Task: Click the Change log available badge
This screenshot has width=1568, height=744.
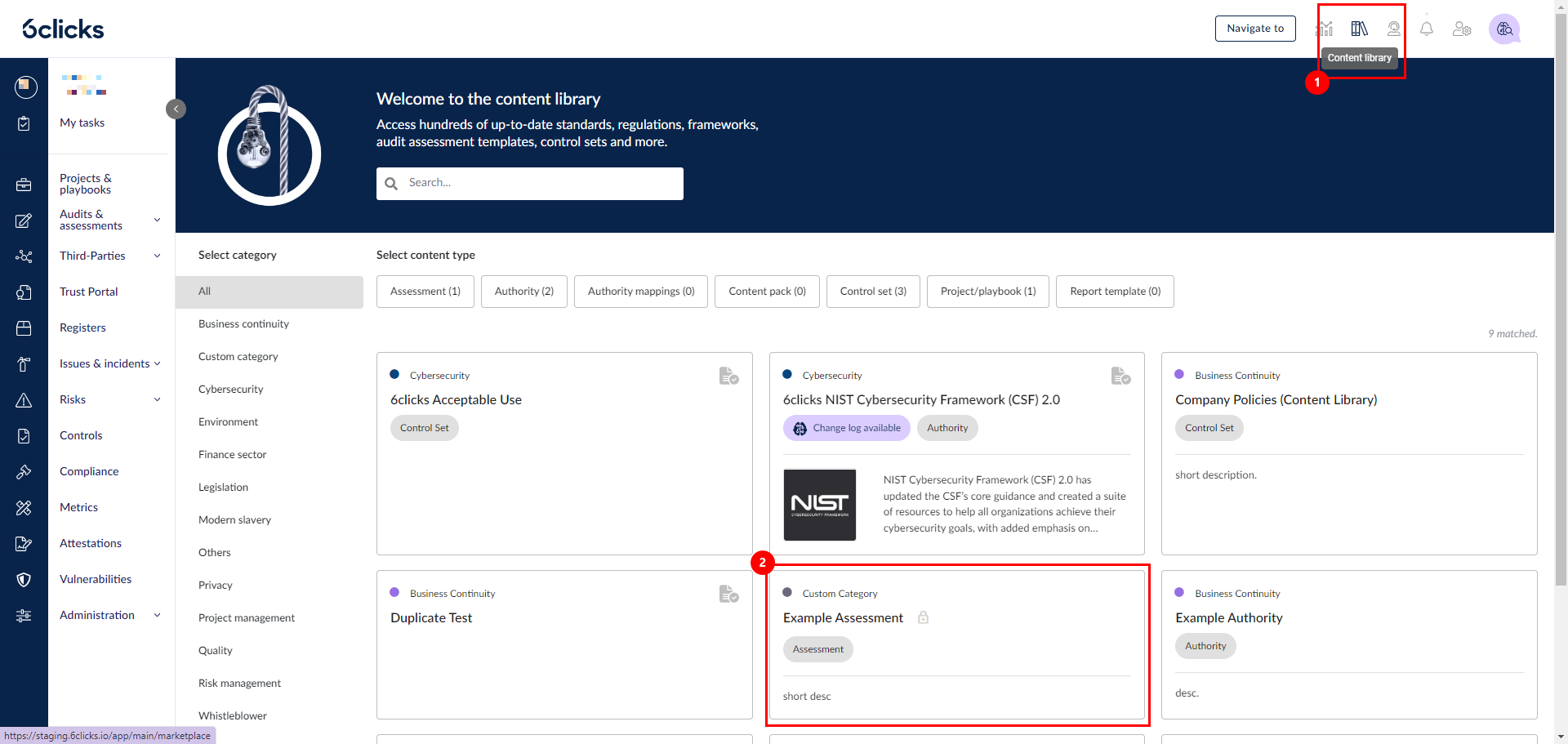Action: (x=847, y=428)
